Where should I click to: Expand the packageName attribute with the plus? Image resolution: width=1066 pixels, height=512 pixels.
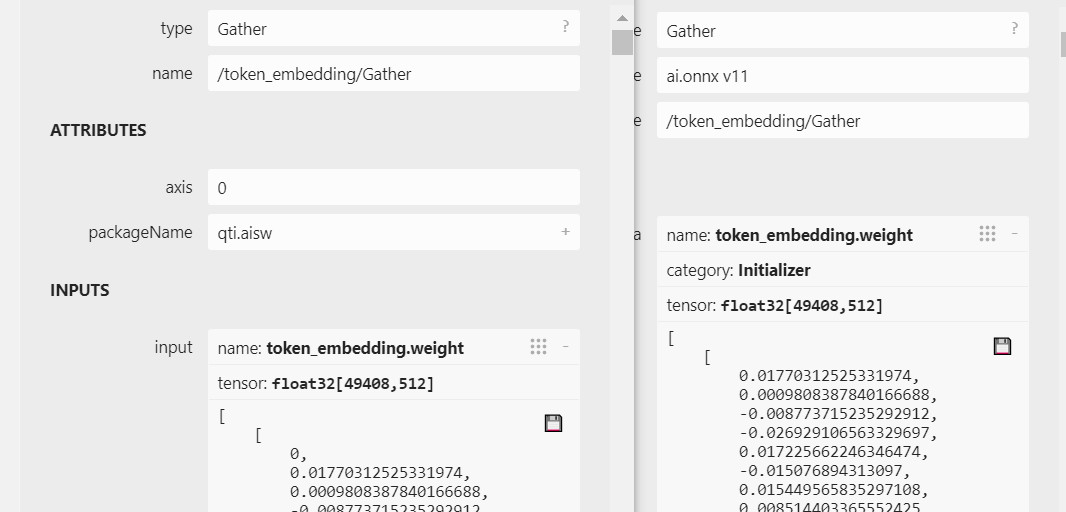point(565,232)
